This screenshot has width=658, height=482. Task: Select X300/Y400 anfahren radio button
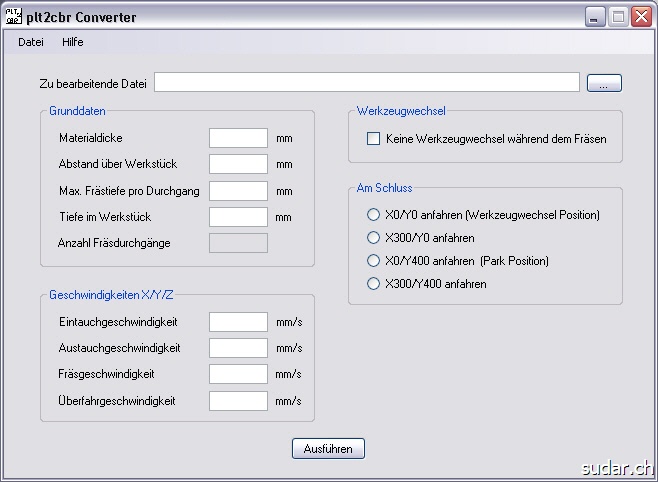click(x=373, y=284)
